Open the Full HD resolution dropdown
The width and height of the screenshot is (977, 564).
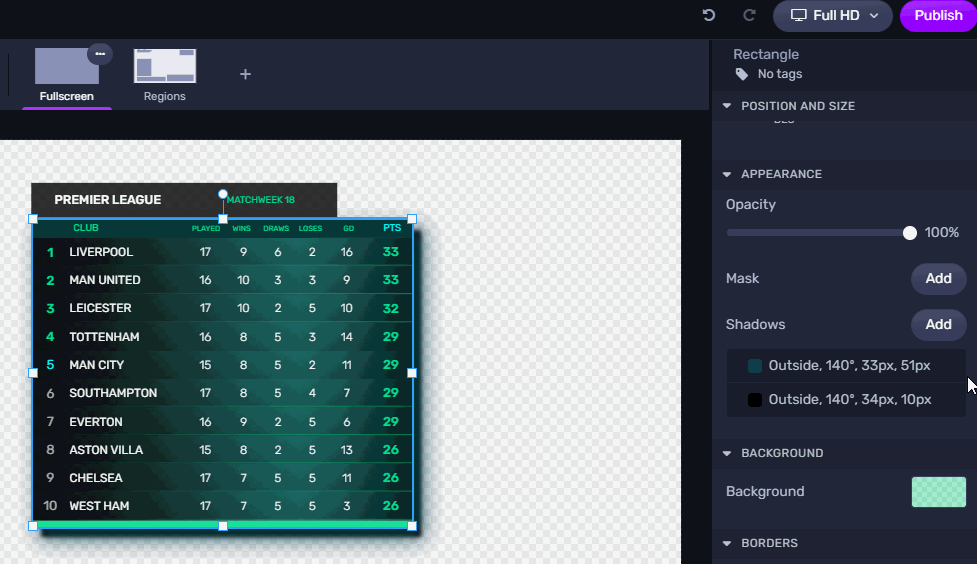coord(834,16)
